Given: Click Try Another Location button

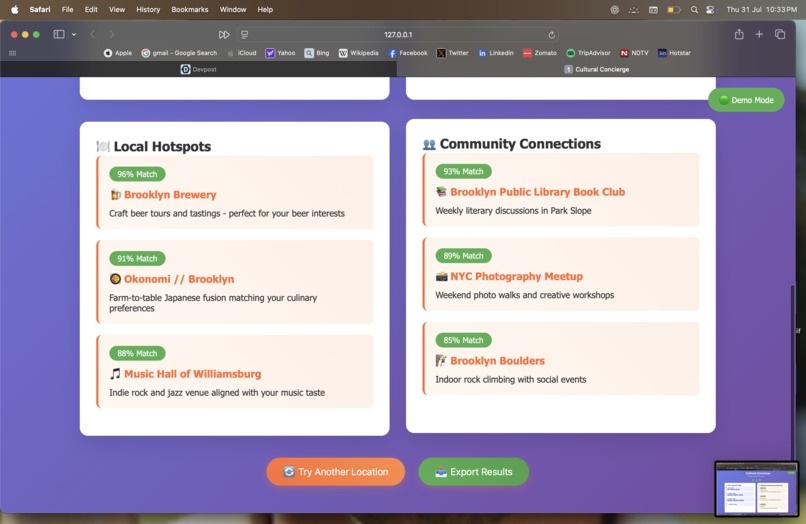Looking at the screenshot, I should click(x=336, y=472).
